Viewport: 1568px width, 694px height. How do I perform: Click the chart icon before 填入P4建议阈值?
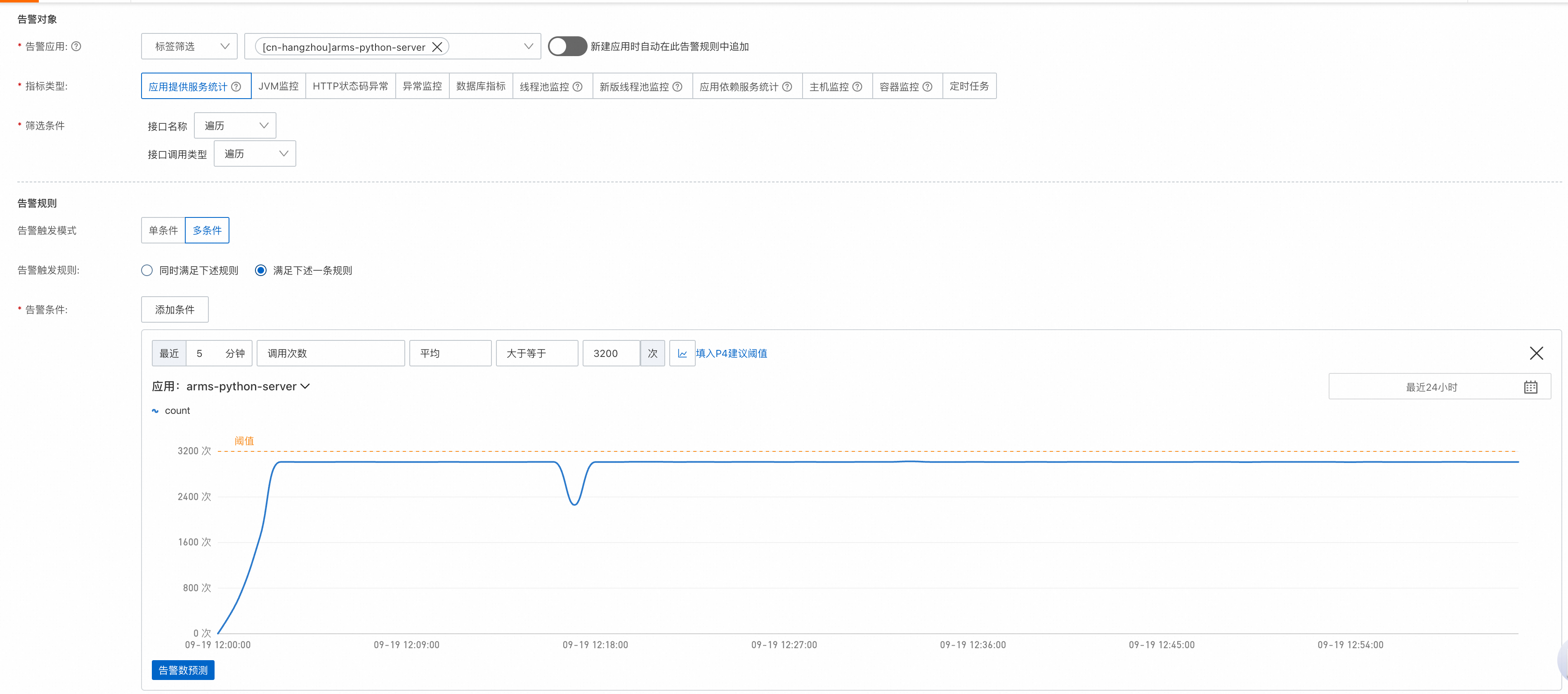coord(682,353)
